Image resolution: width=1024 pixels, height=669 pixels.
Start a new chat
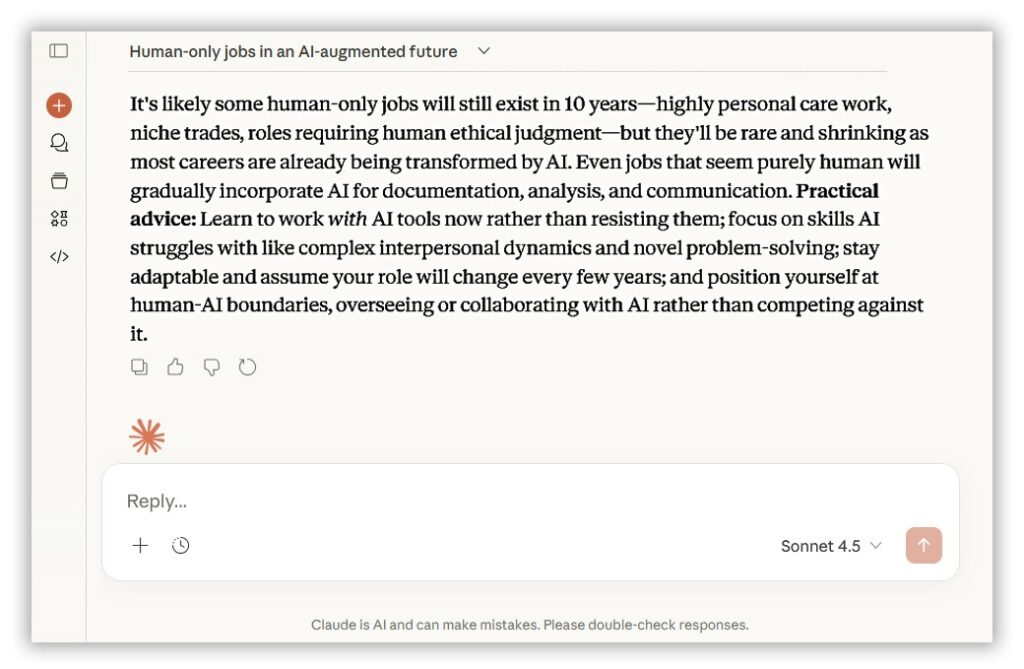(59, 105)
